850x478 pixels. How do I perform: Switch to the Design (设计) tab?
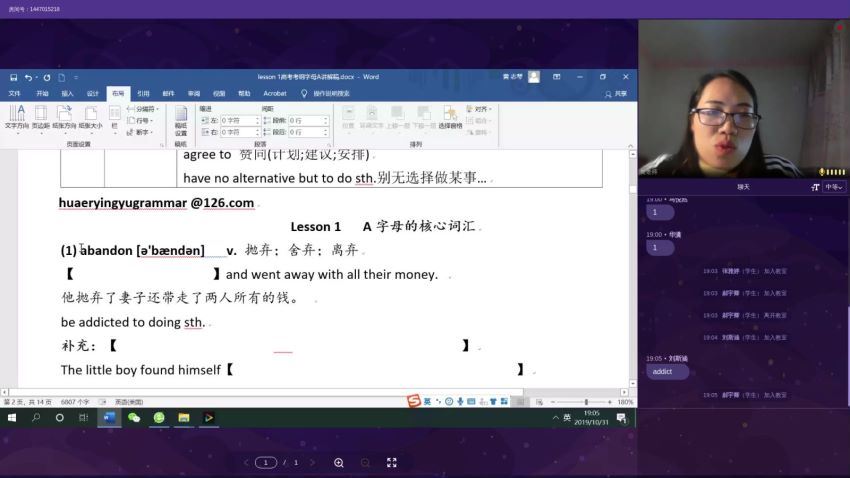93,93
